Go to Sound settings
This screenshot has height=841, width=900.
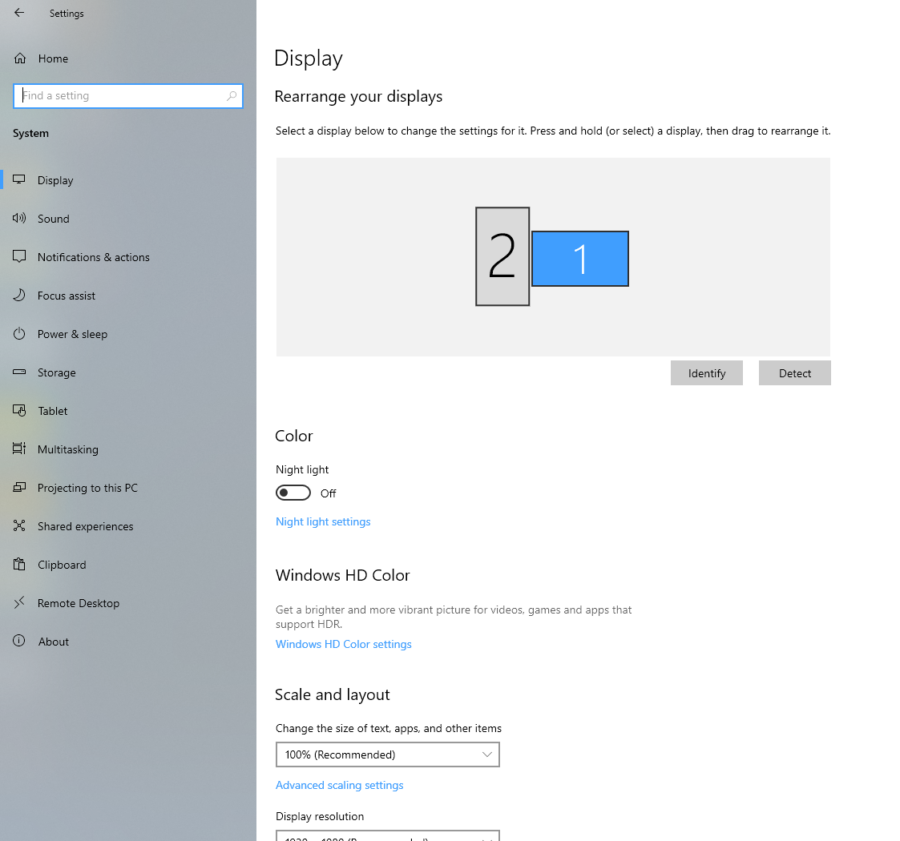click(128, 218)
